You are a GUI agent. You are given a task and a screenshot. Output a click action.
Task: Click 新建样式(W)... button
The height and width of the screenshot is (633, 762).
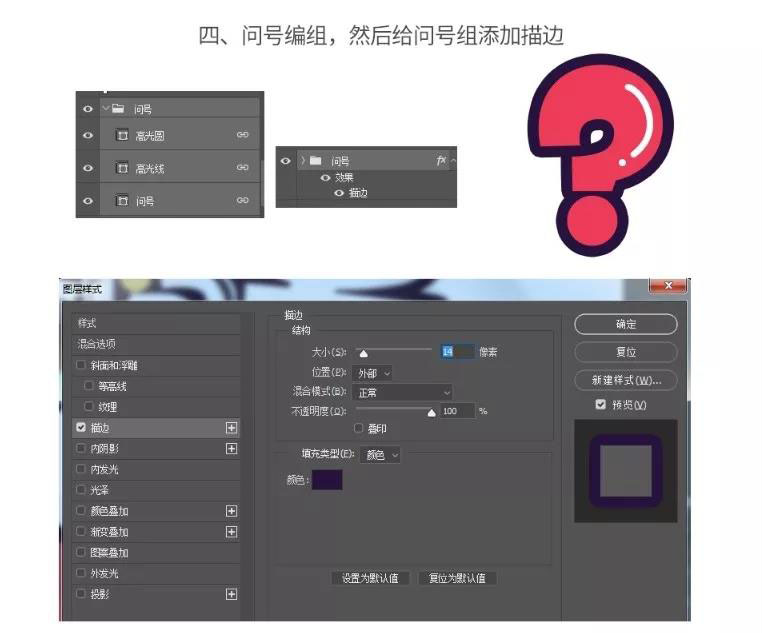tap(626, 380)
